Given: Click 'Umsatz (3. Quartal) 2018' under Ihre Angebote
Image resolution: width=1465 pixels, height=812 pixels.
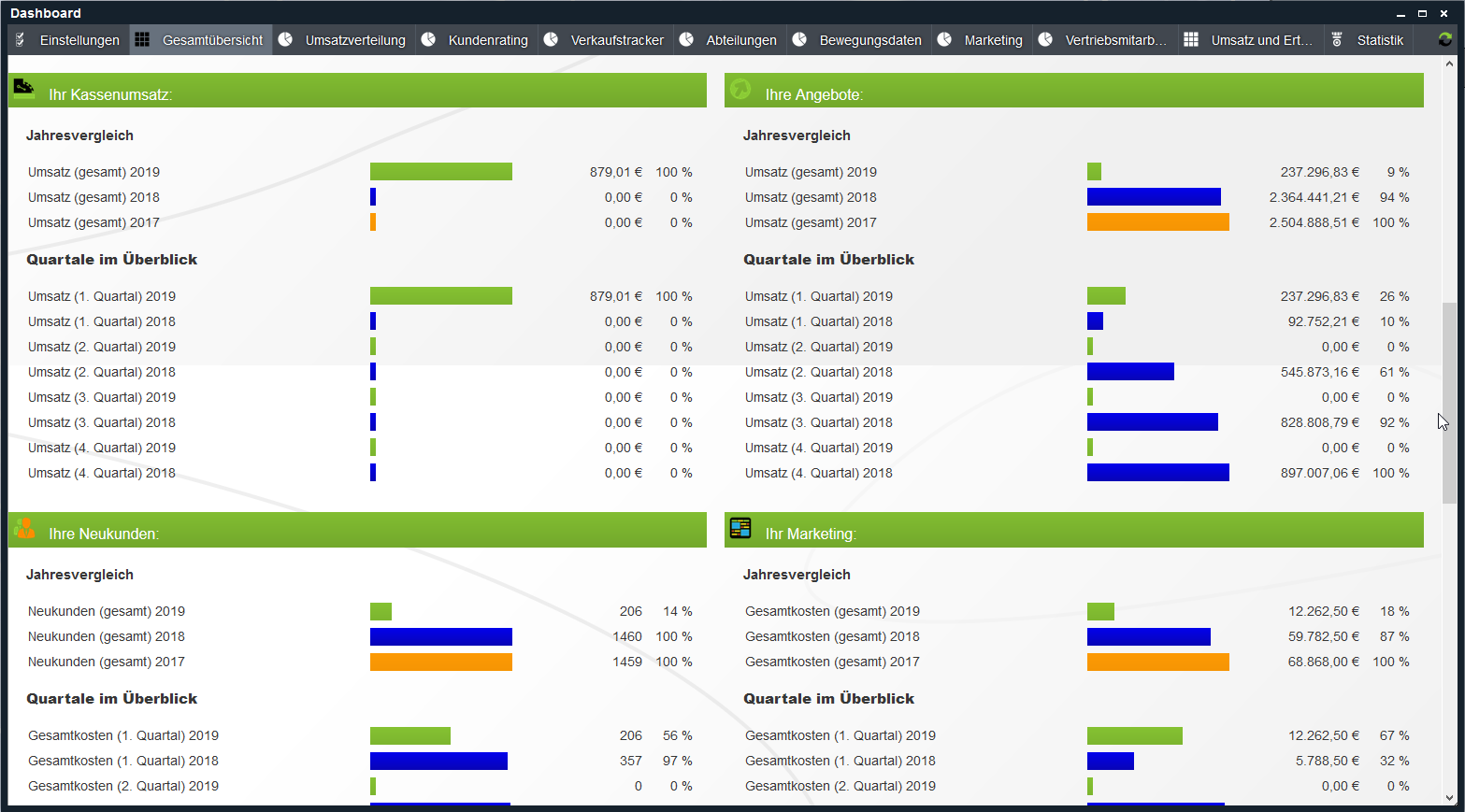Looking at the screenshot, I should pyautogui.click(x=819, y=422).
